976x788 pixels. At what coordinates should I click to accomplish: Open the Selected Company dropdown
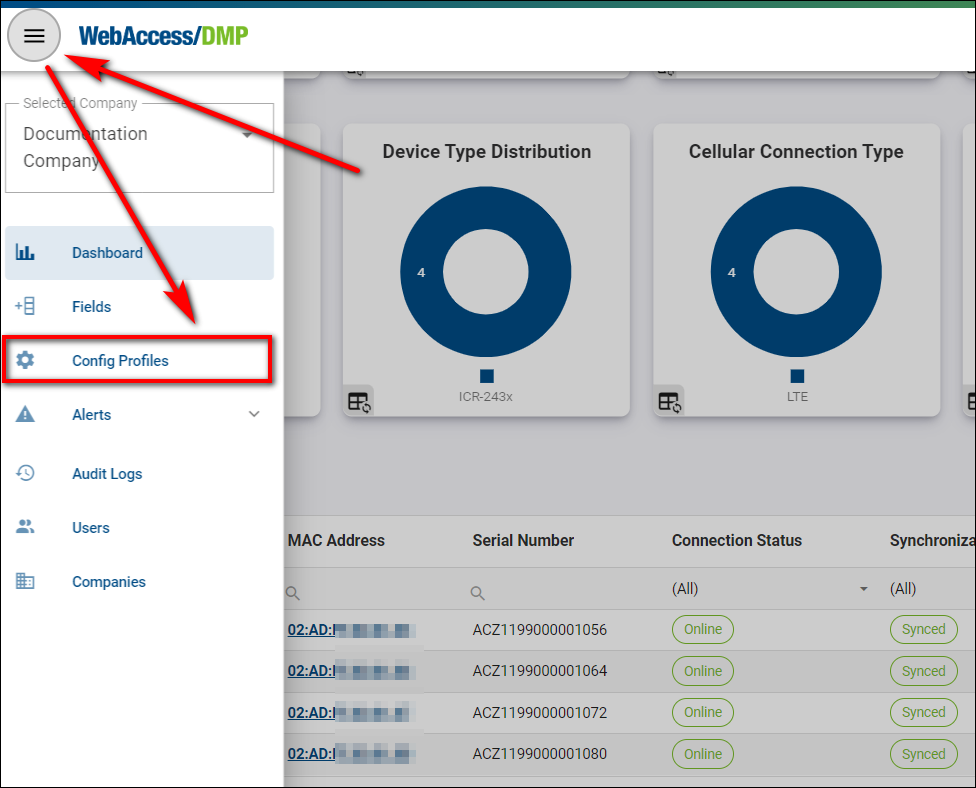pos(247,135)
